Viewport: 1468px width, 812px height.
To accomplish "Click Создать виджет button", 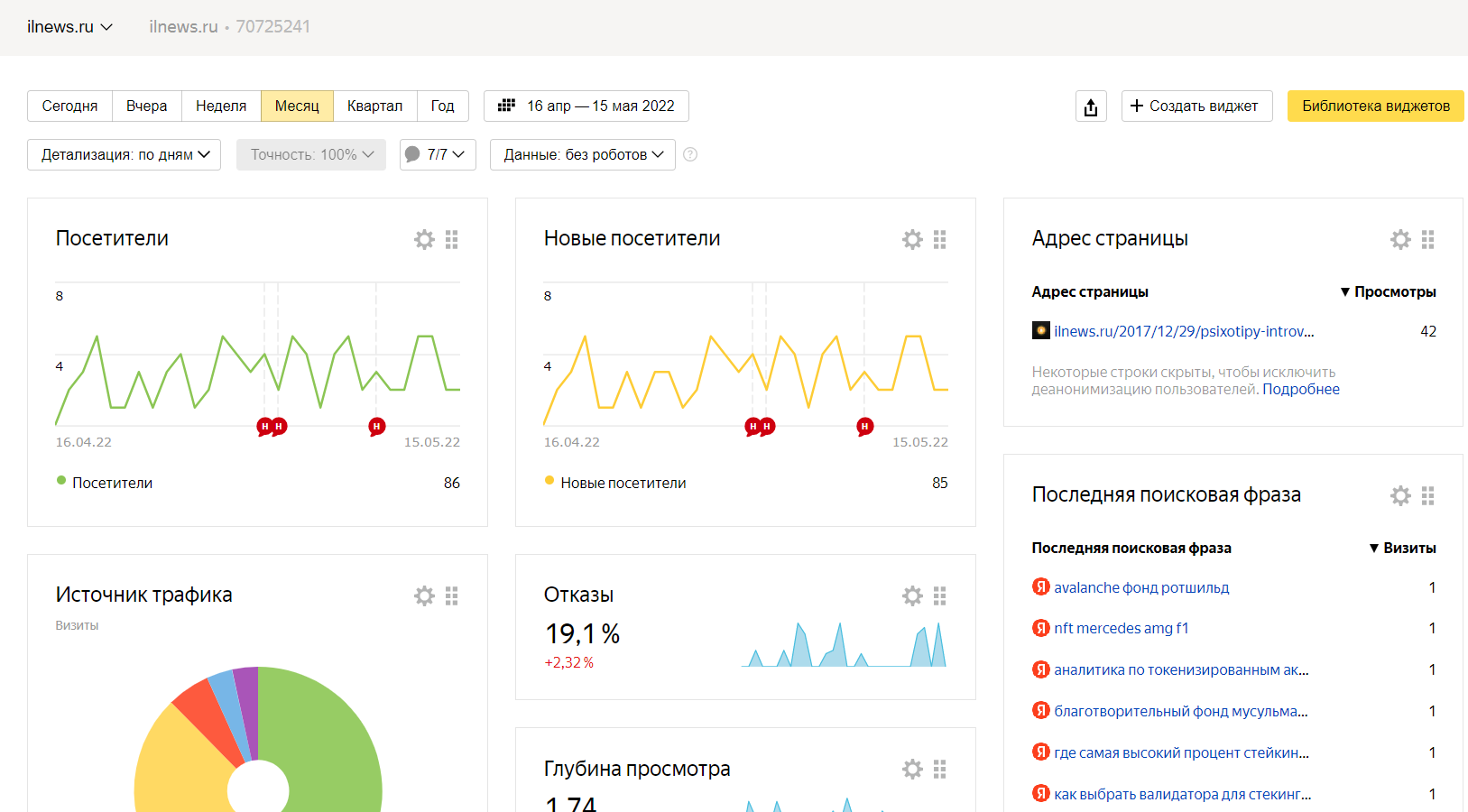I will pos(1196,106).
